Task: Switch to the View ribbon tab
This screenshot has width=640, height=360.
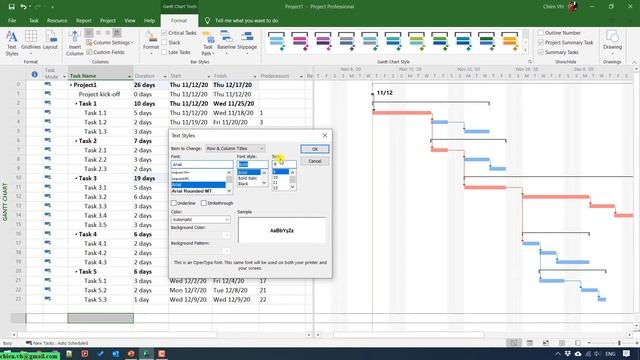Action: click(x=130, y=20)
